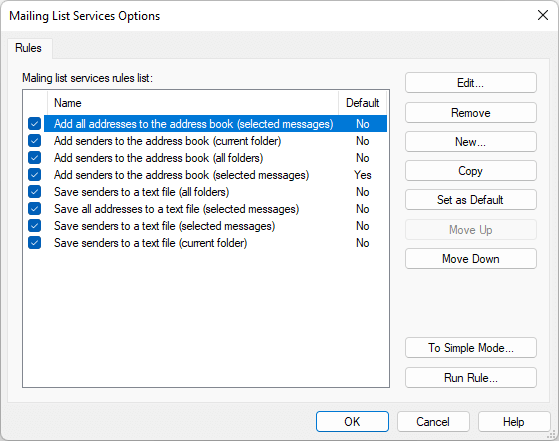Screen dimensions: 559x441
Task: Copy the selected rule
Action: (471, 171)
